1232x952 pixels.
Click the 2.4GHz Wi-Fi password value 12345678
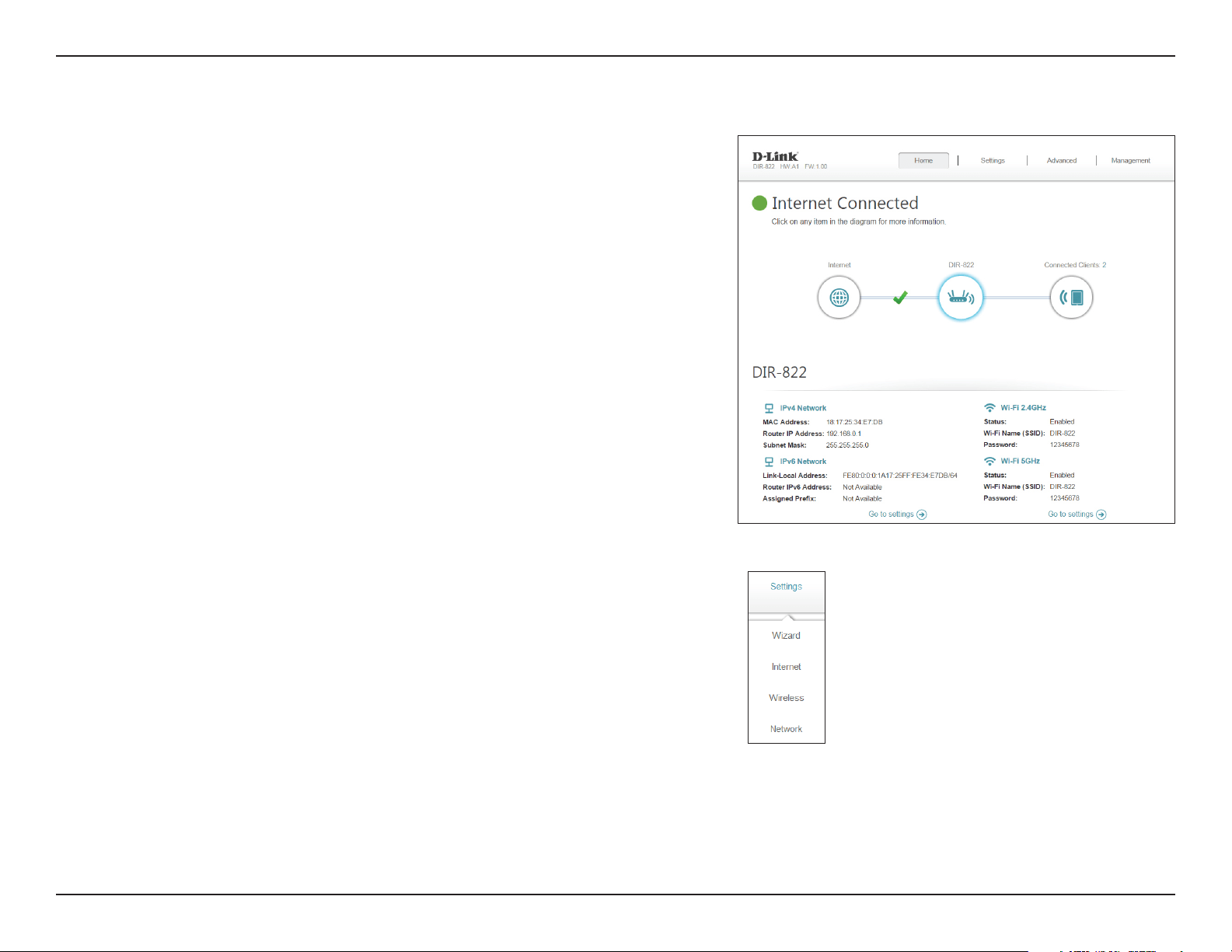click(x=1064, y=445)
